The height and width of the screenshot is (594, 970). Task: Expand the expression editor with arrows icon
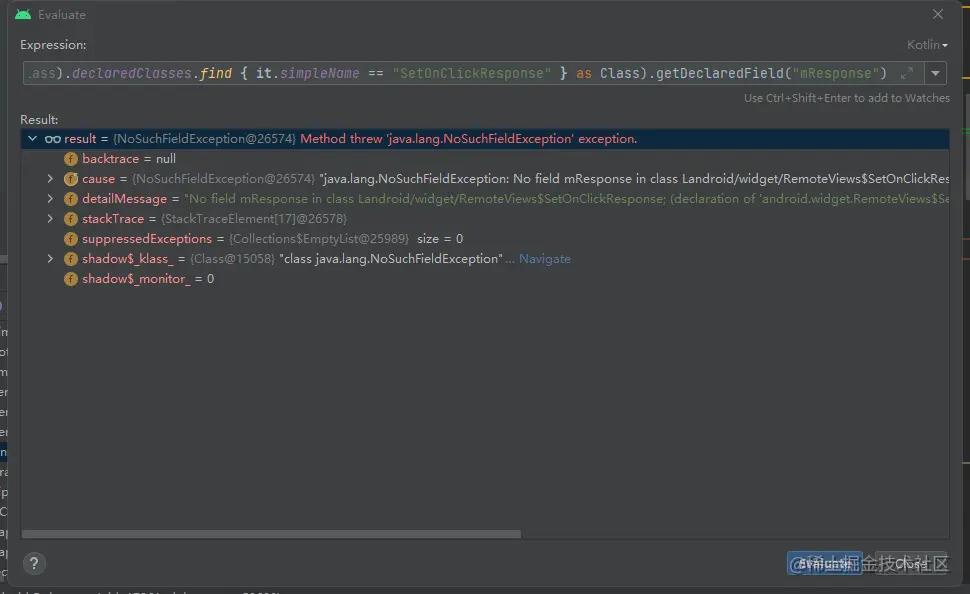907,74
